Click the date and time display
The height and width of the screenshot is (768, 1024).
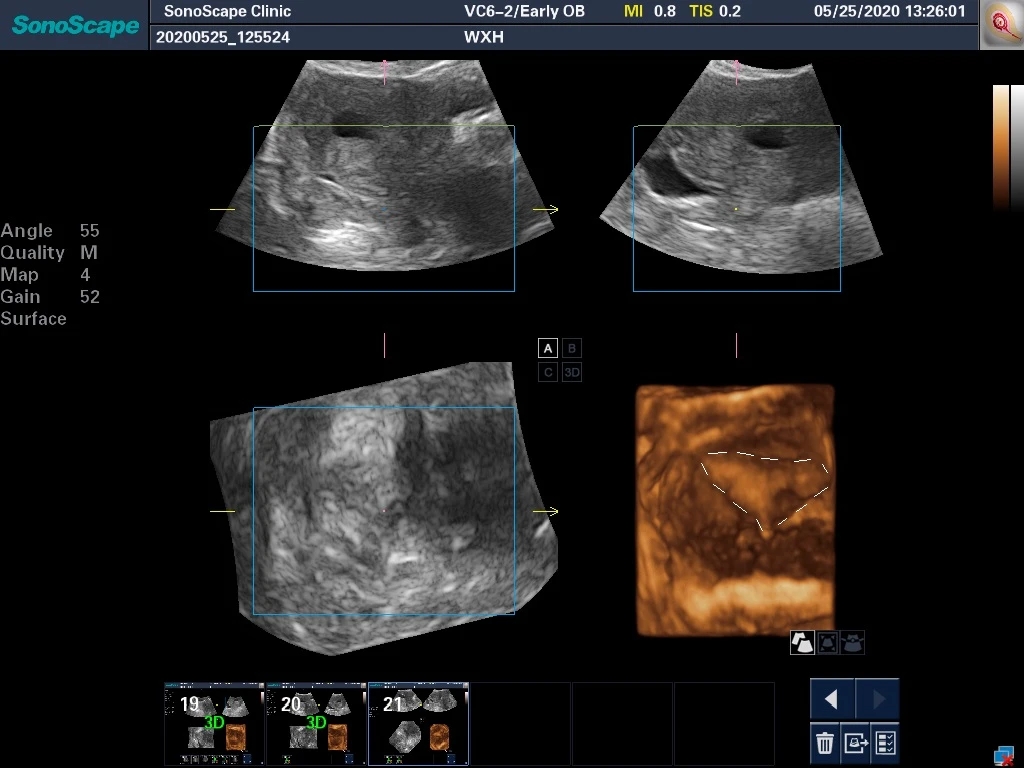pyautogui.click(x=889, y=11)
